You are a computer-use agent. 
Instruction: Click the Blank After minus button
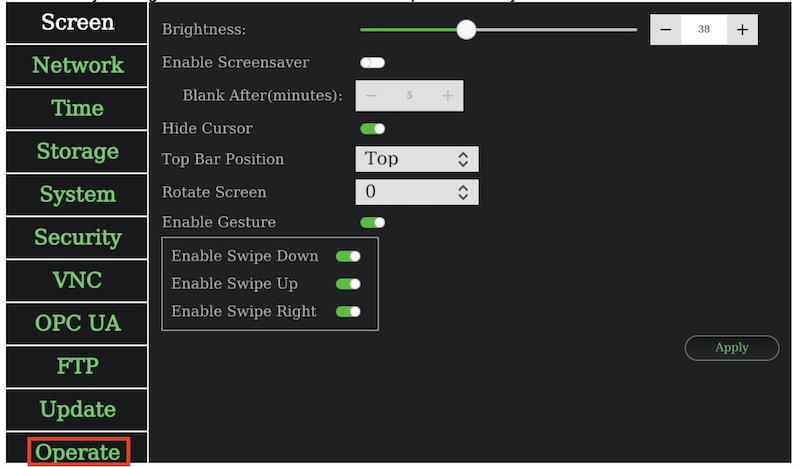point(371,96)
